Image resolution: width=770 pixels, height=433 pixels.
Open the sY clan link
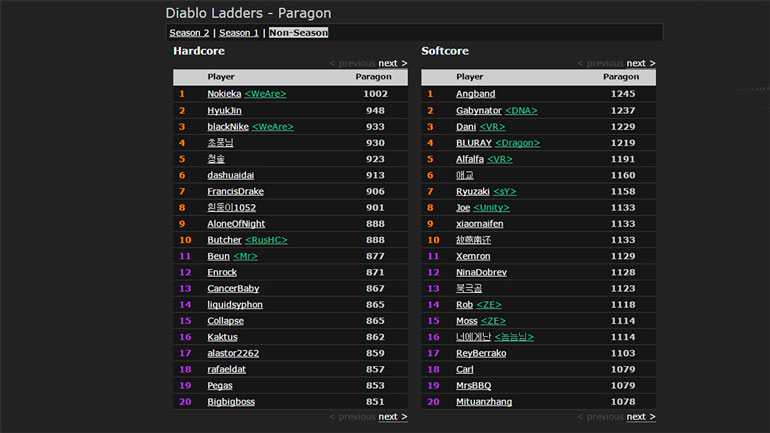[x=505, y=191]
